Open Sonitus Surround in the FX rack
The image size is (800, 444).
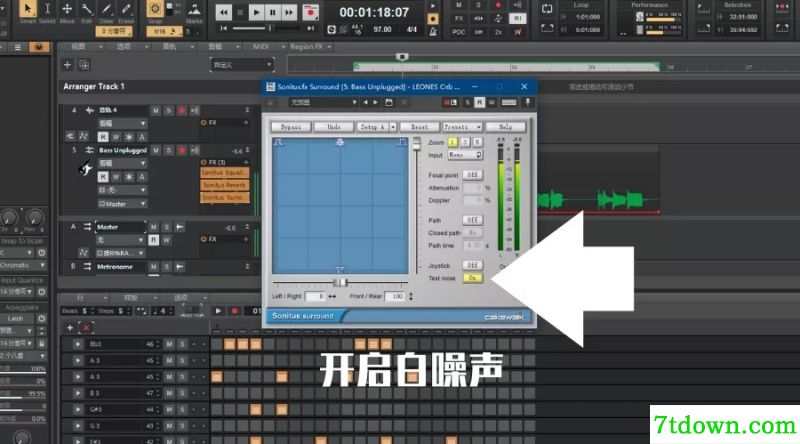pyautogui.click(x=224, y=198)
